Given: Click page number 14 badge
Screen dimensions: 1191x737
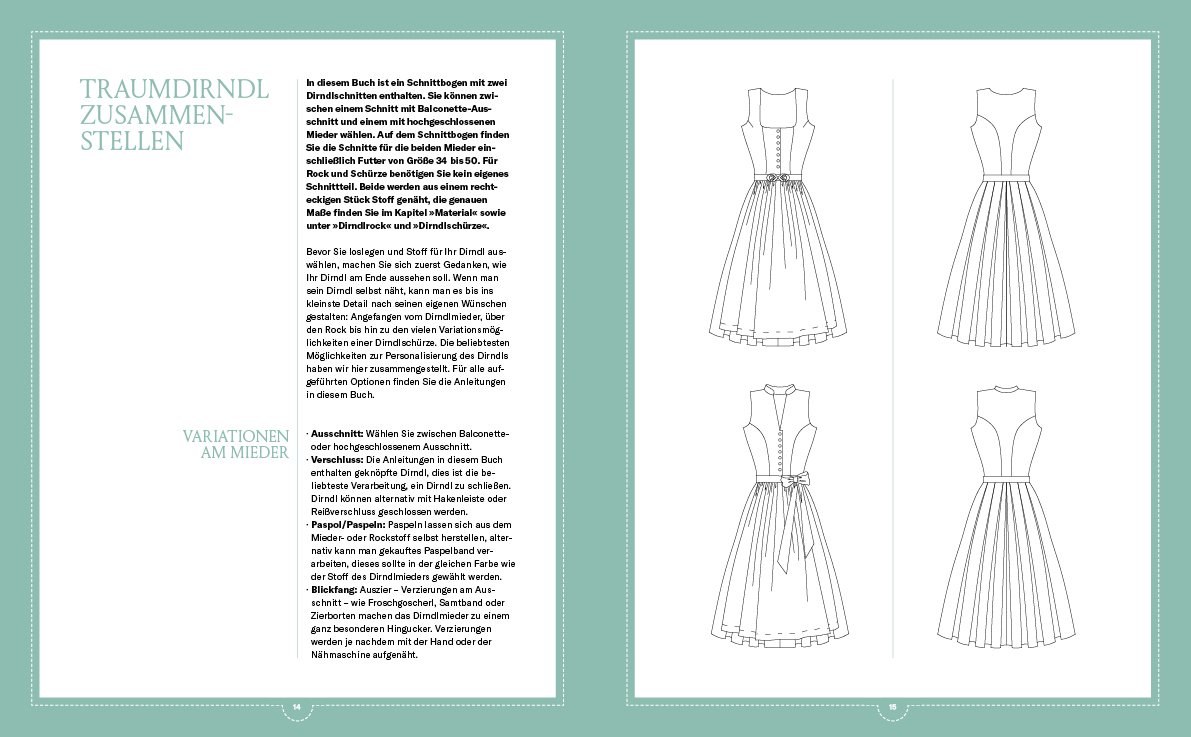Looking at the screenshot, I should (x=297, y=707).
